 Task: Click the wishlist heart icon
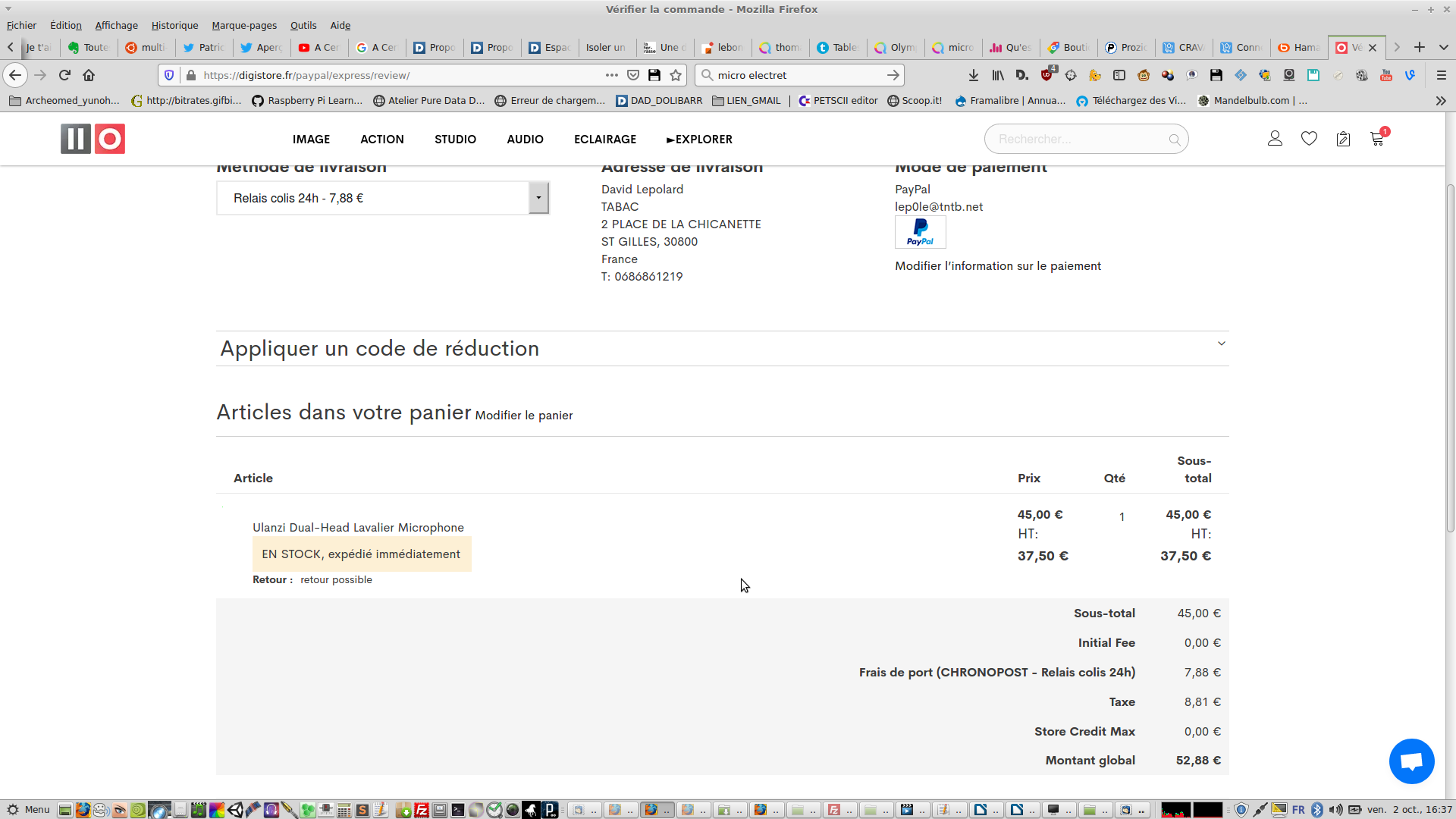pos(1309,139)
